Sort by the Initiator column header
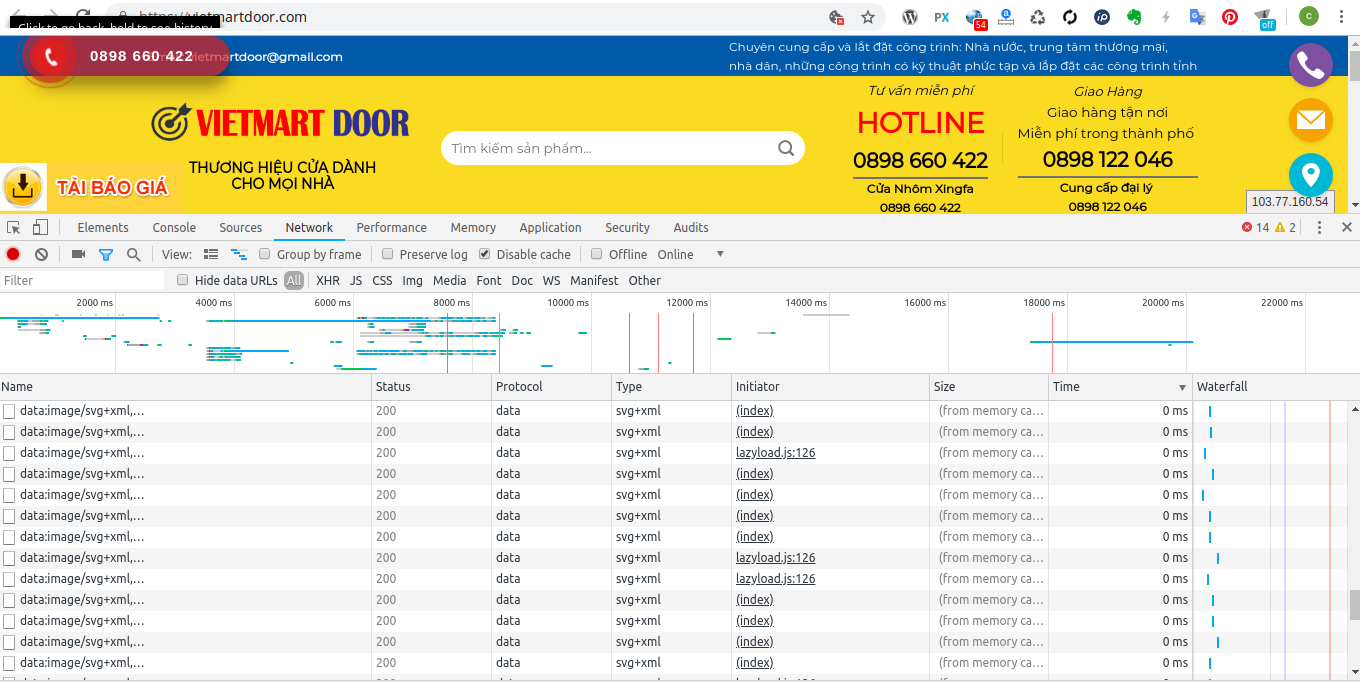The width and height of the screenshot is (1360, 682). point(831,387)
